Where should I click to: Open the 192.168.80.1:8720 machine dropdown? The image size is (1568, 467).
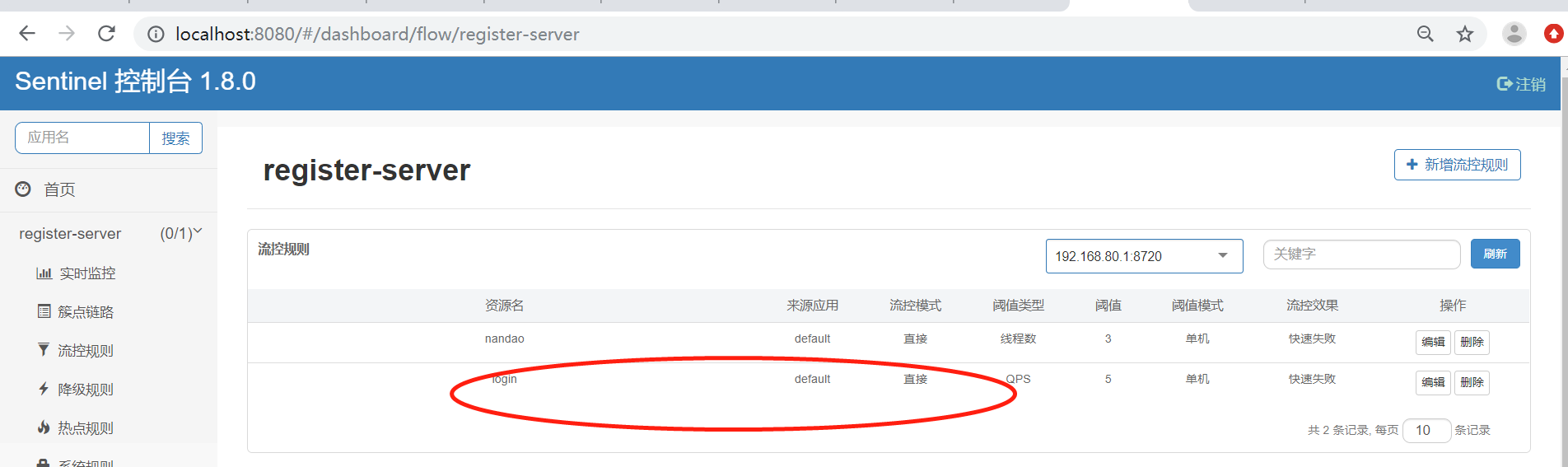[1144, 256]
